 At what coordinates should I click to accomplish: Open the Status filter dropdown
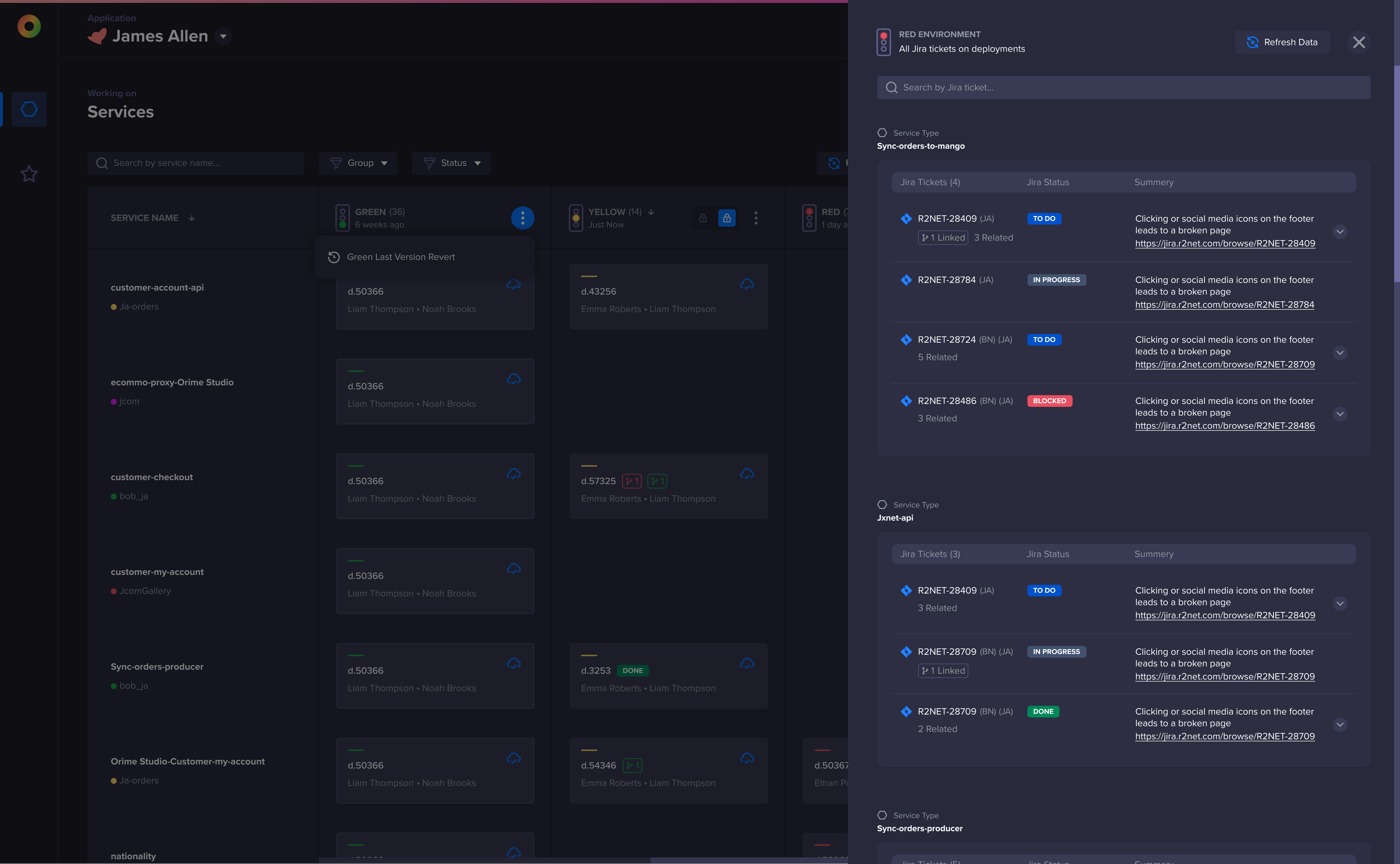point(451,163)
